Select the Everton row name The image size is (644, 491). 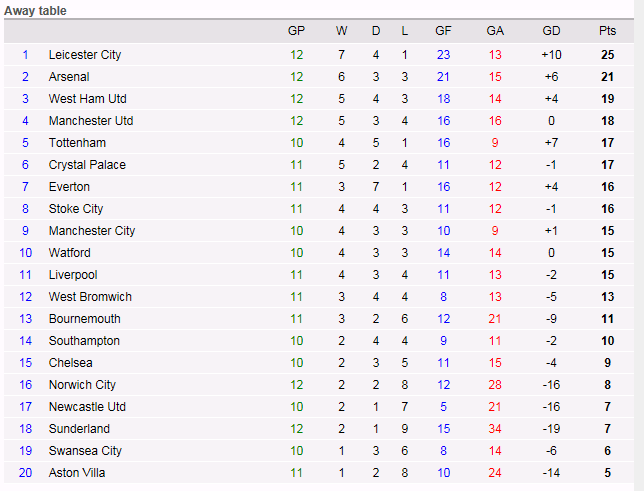[x=69, y=187]
